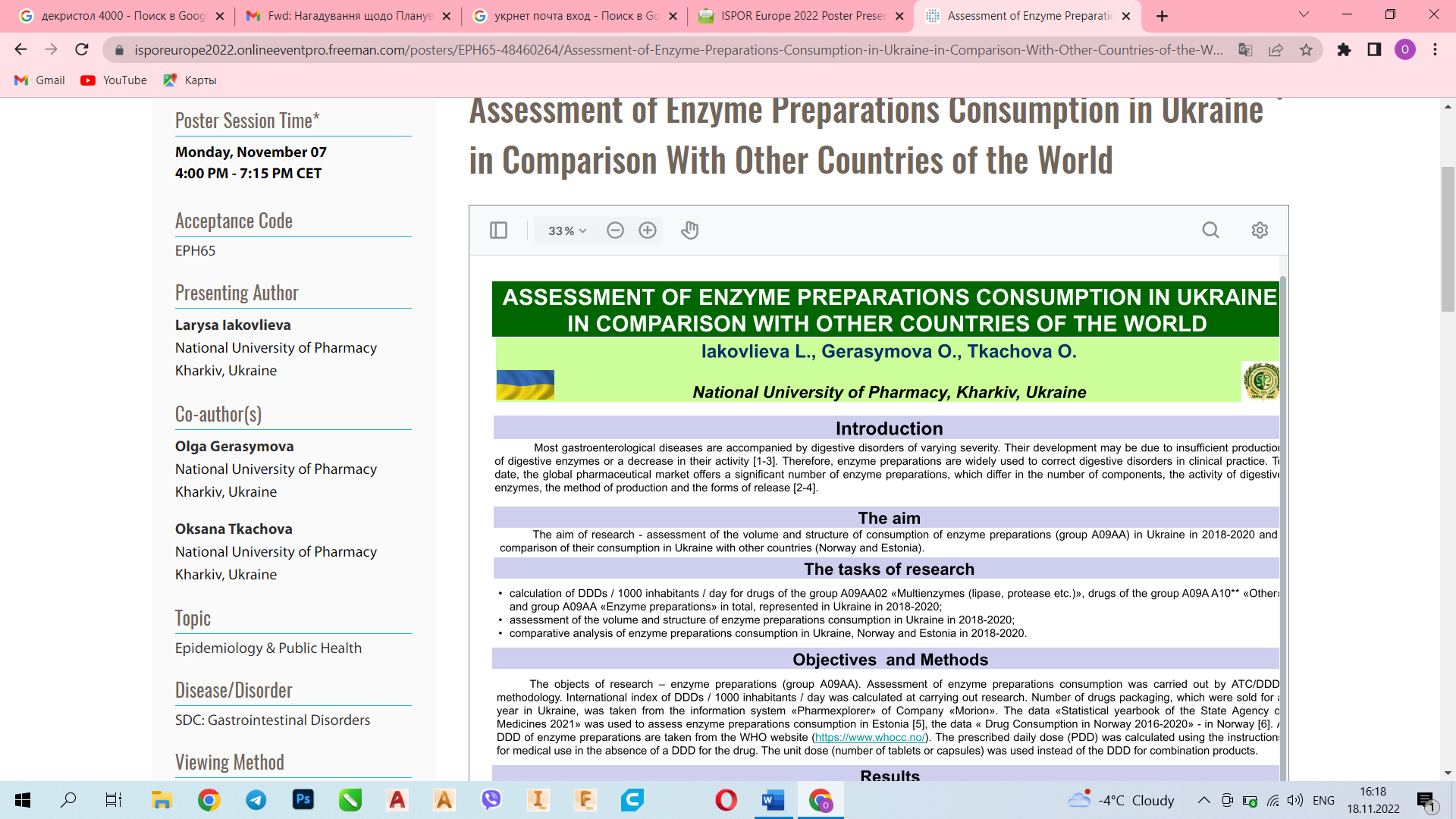Open tab search dropdown arrow

(1304, 14)
